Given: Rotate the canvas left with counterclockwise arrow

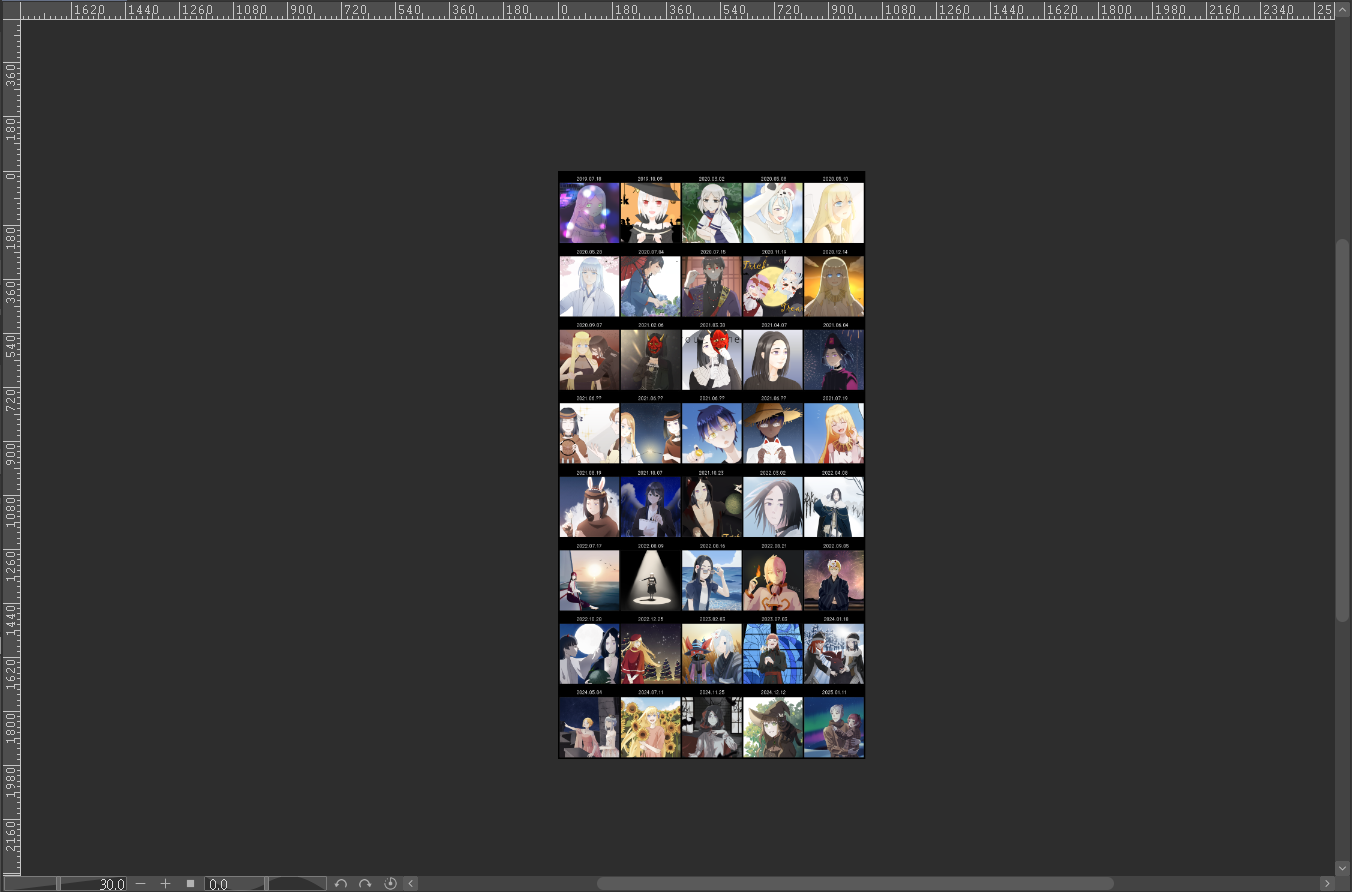Looking at the screenshot, I should (341, 884).
